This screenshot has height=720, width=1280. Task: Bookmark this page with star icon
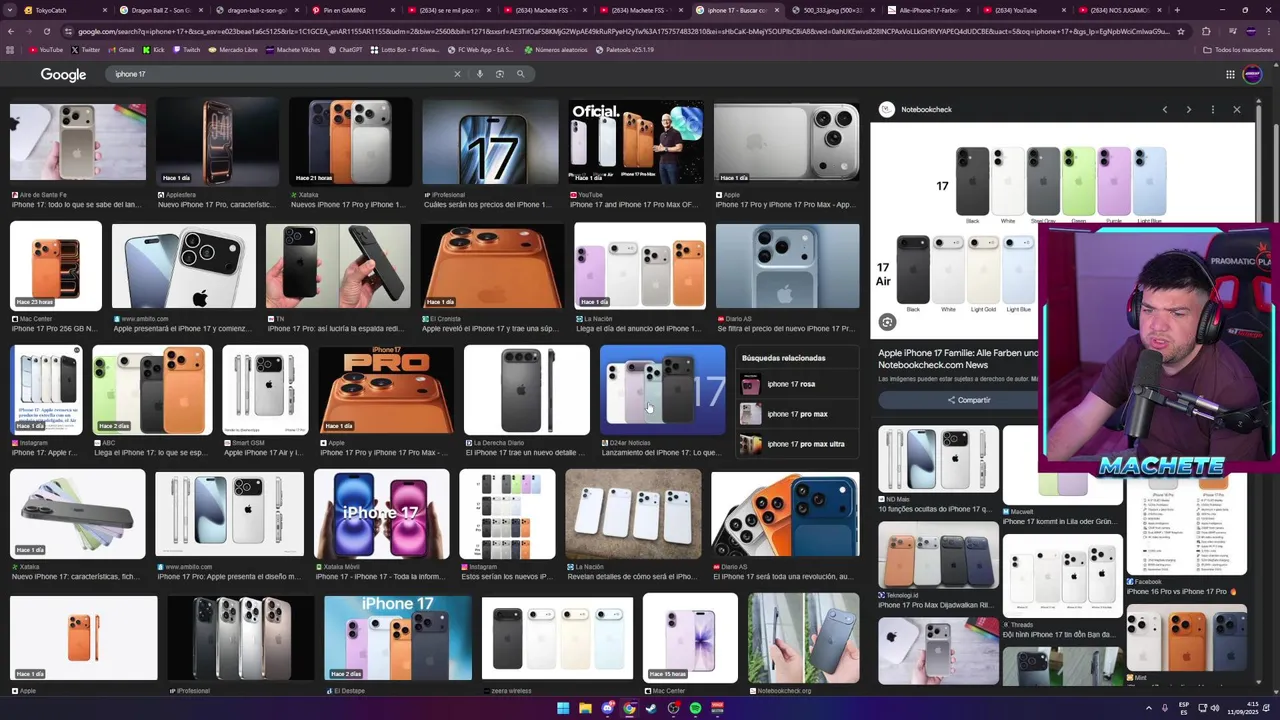point(1181,31)
